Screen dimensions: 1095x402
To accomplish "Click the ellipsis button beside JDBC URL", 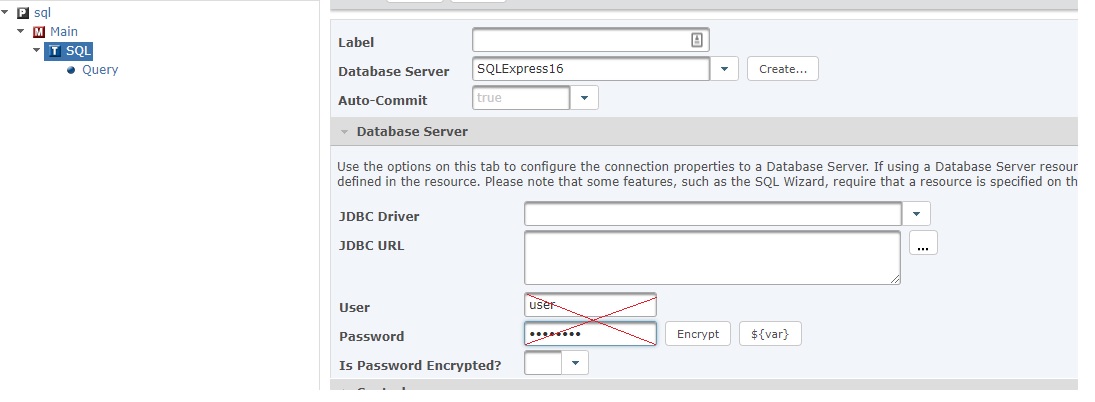I will coord(923,244).
